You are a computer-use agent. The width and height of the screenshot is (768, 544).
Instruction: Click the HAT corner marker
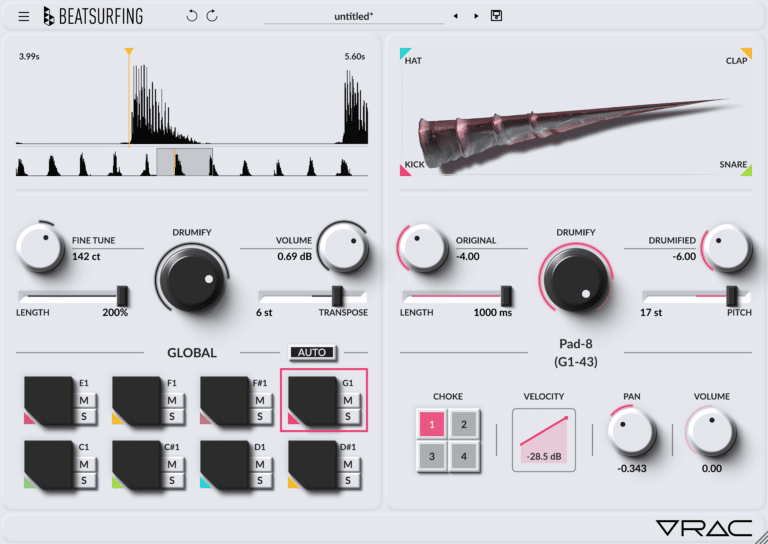click(x=406, y=53)
